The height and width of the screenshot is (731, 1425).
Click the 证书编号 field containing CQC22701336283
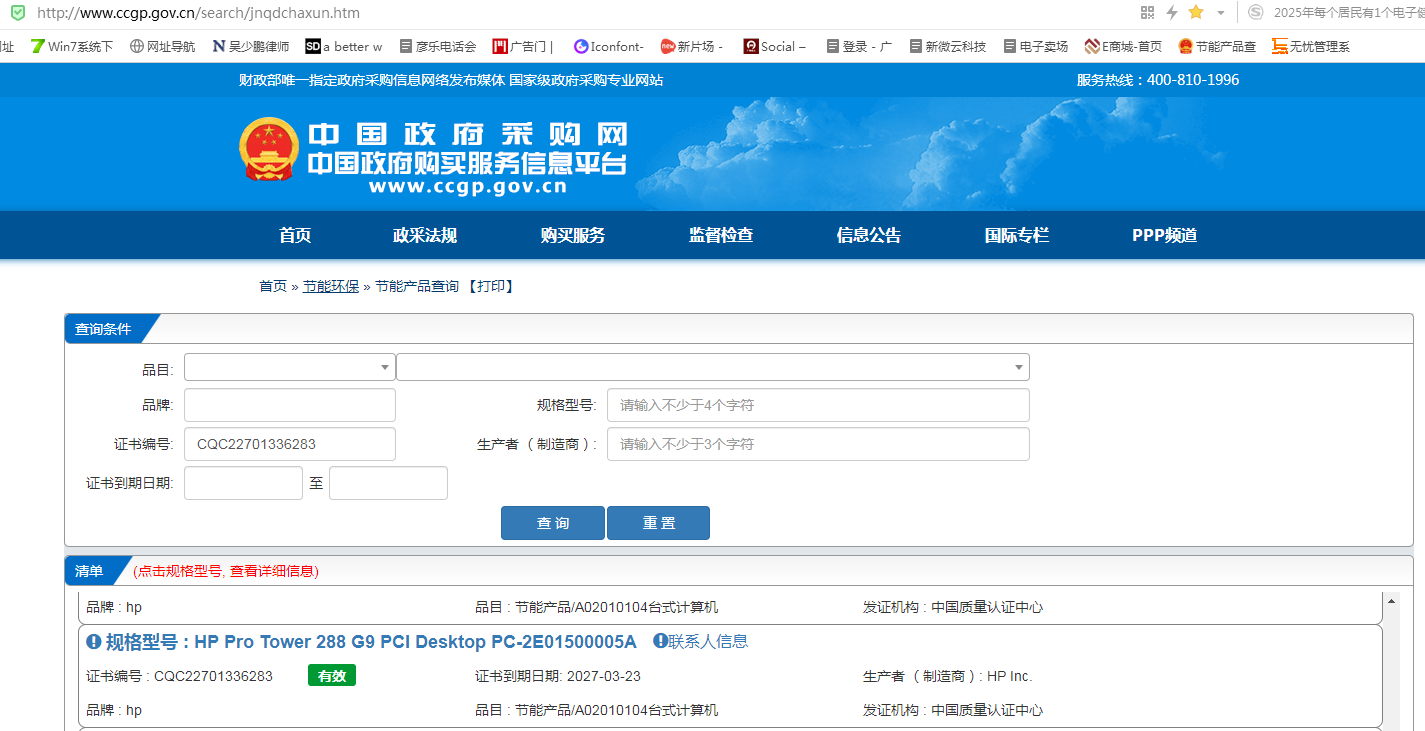(x=290, y=444)
